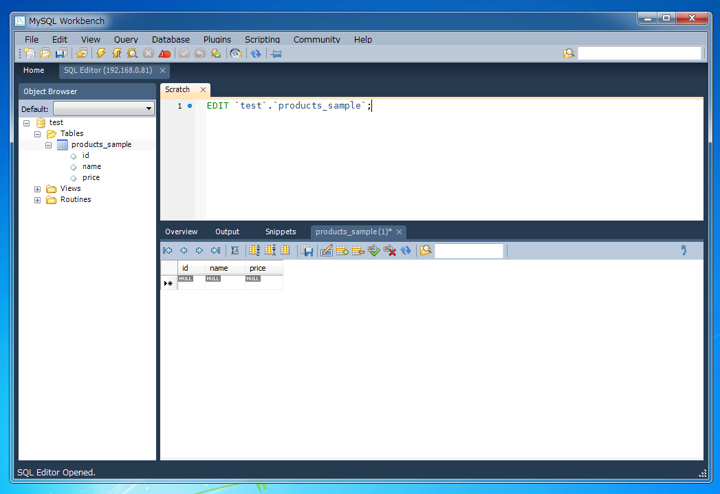Open an SQL script file from toolbar
The height and width of the screenshot is (494, 720).
(45, 53)
